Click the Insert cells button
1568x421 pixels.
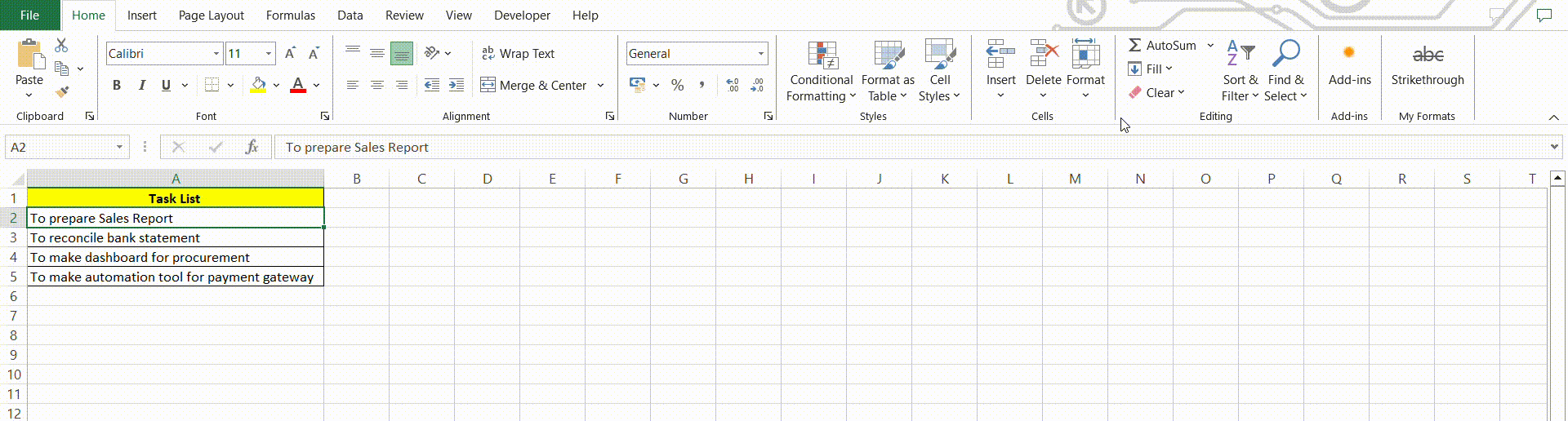1000,69
